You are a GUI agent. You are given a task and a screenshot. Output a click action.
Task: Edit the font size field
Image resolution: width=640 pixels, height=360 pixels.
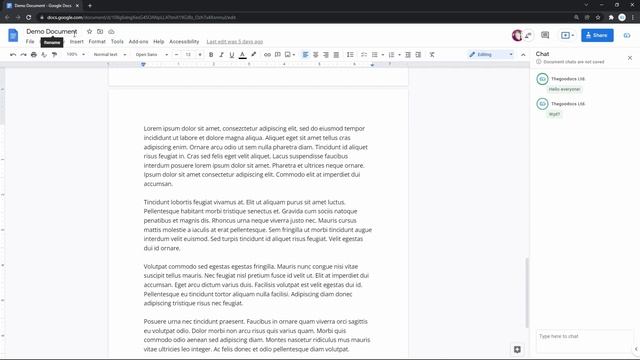click(188, 55)
